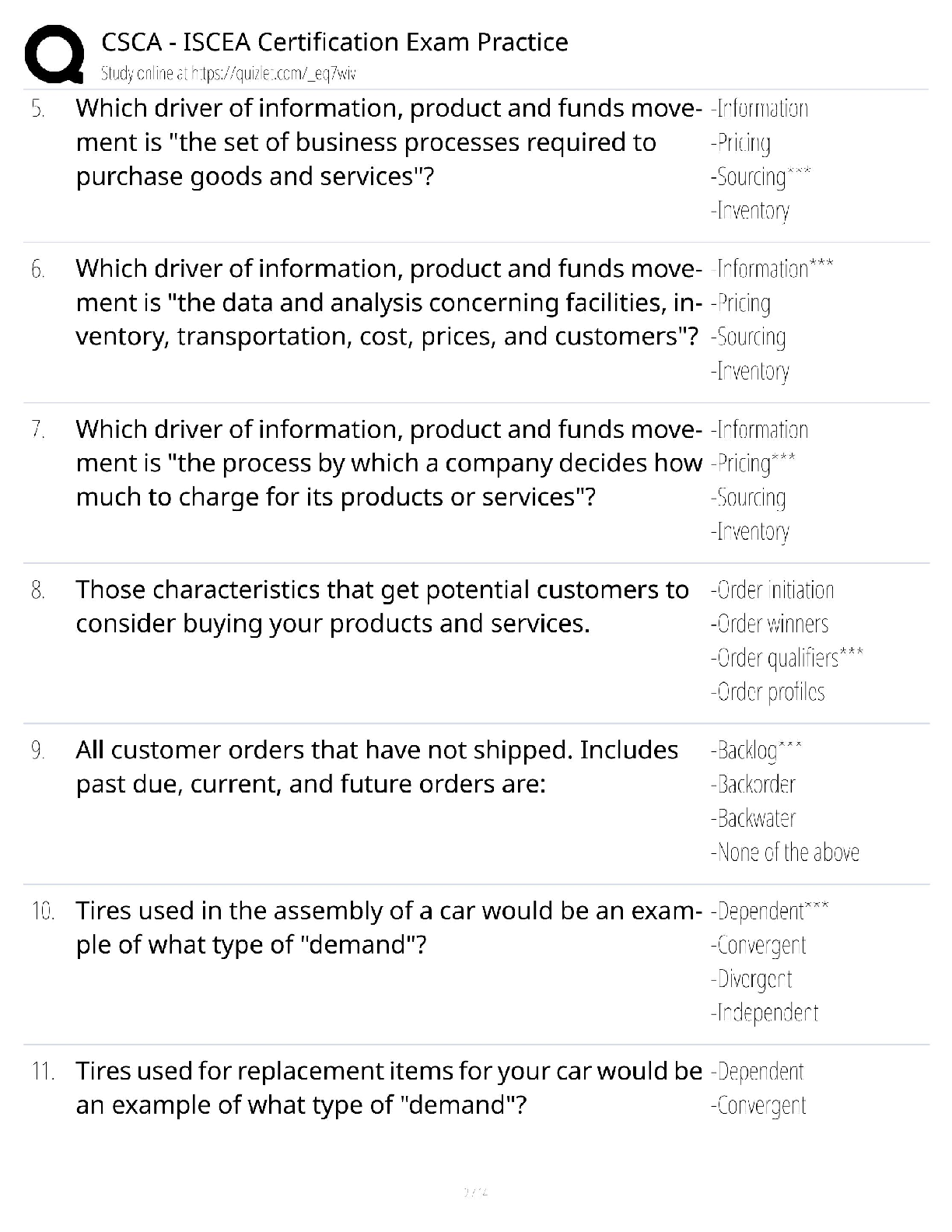The height and width of the screenshot is (1232, 952).
Task: Click question number 10 label
Action: click(x=43, y=911)
